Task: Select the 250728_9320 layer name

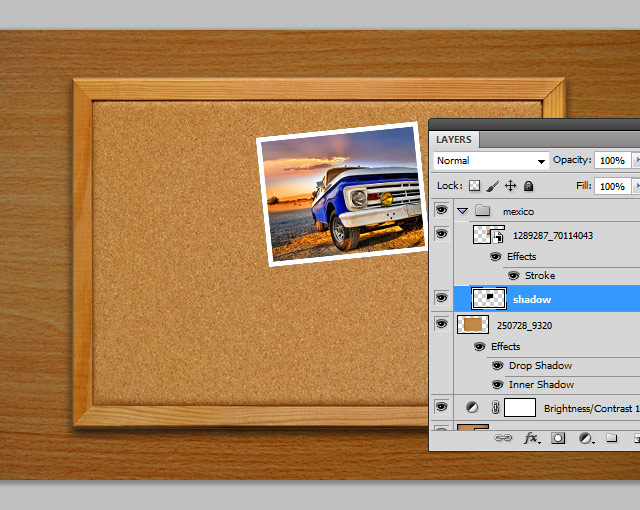Action: (x=524, y=326)
